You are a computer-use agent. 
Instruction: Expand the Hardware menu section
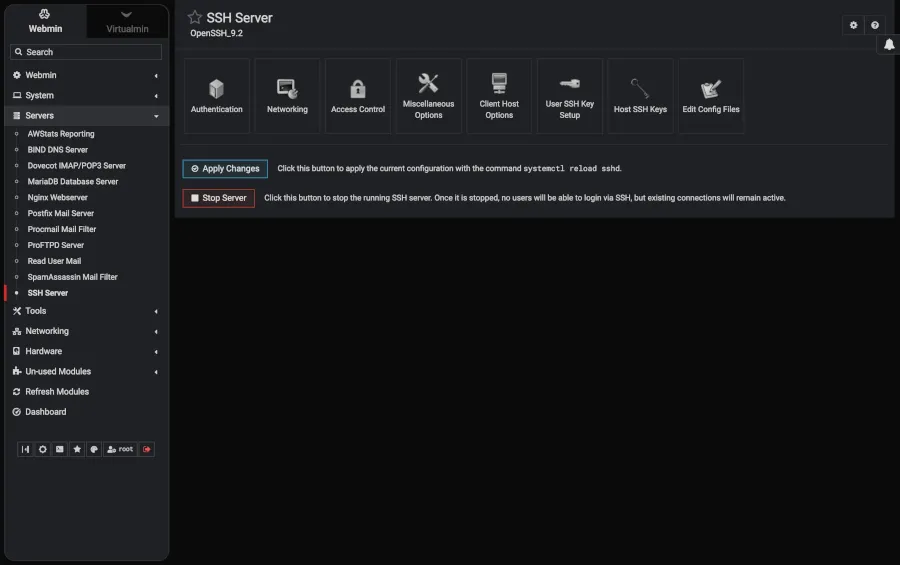85,351
